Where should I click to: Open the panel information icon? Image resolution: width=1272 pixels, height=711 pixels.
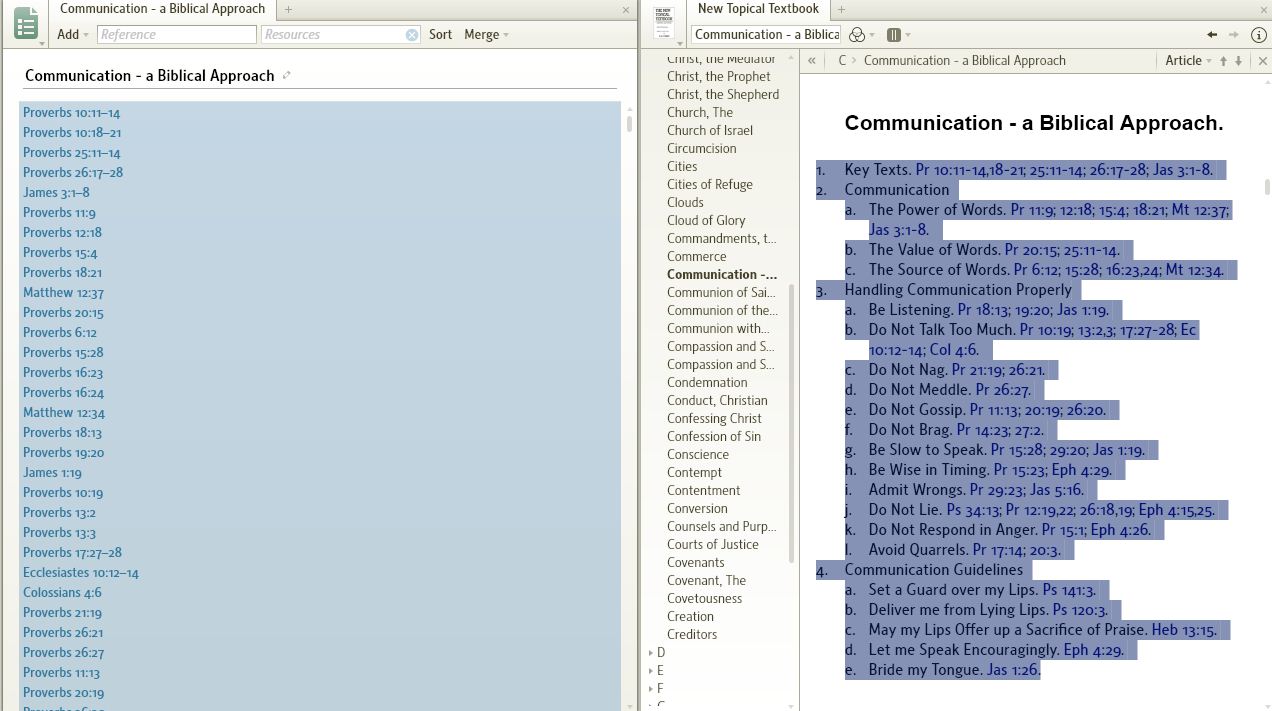pos(1258,34)
